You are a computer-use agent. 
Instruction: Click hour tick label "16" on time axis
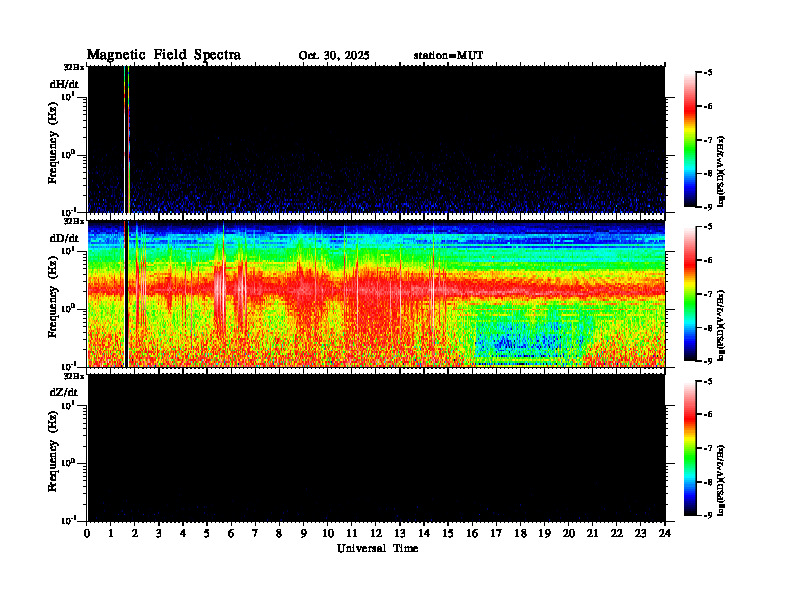coord(472,534)
